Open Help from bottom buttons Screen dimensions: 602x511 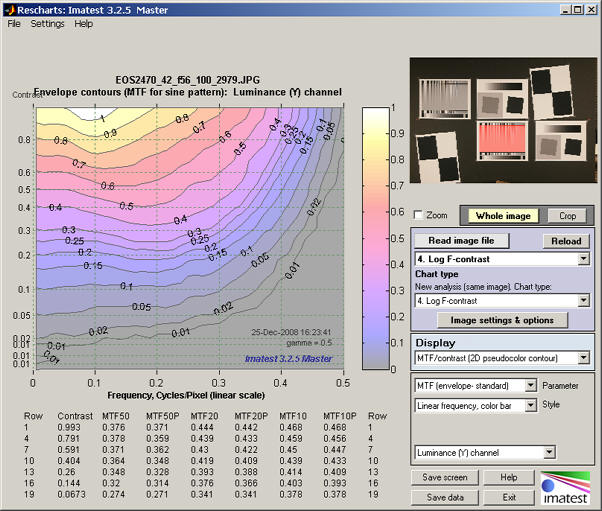pos(508,477)
